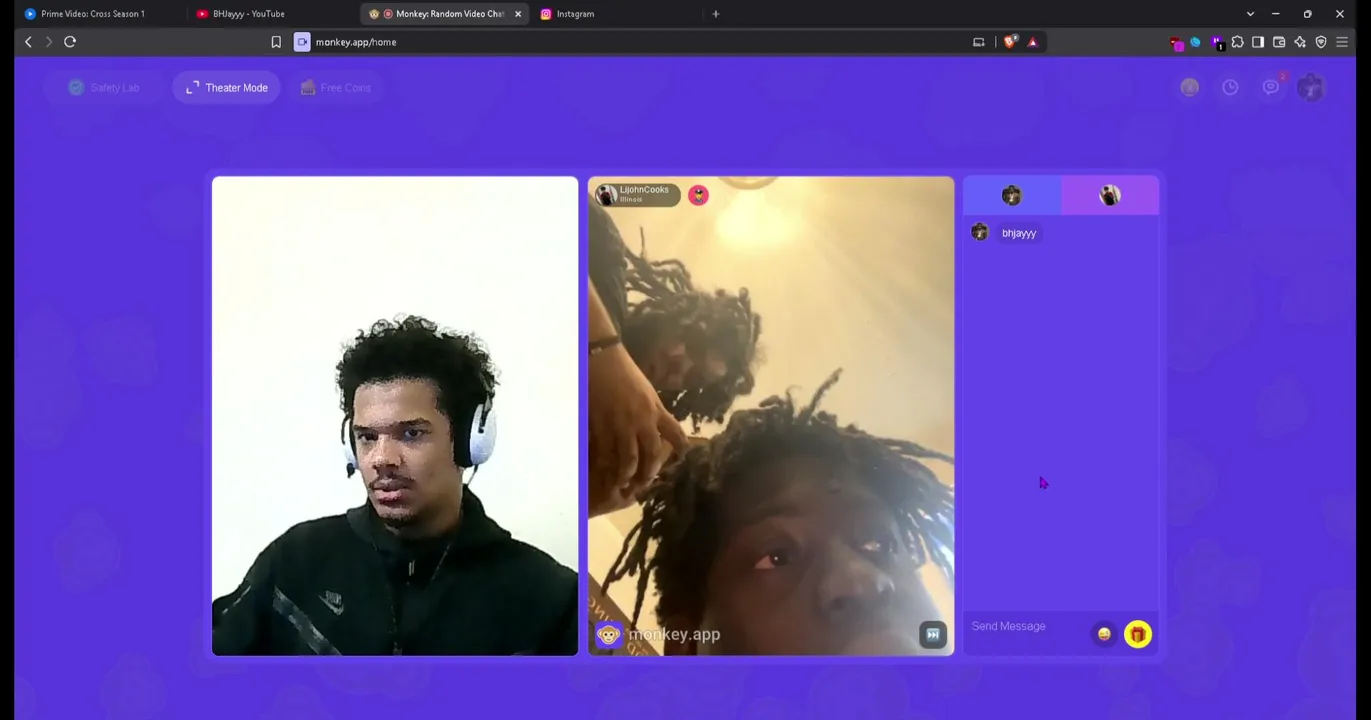Screen dimensions: 1371x720
Task: Click the purple extension icon with badge 1
Action: coord(1217,42)
